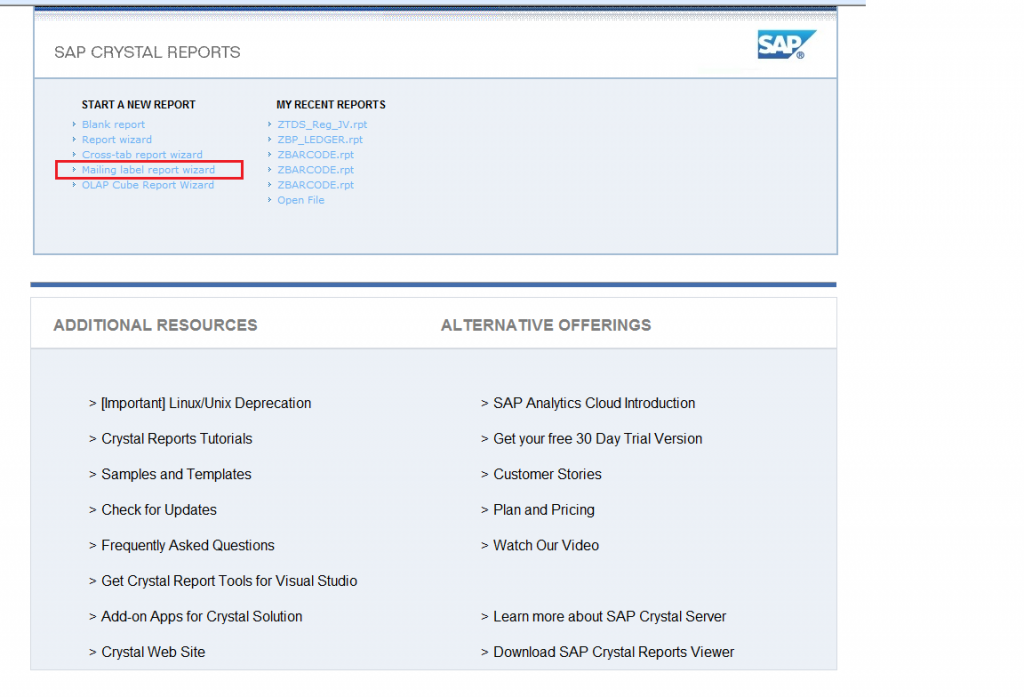Open Add-on Apps for Crystal Solution
1024x697 pixels.
tap(201, 616)
